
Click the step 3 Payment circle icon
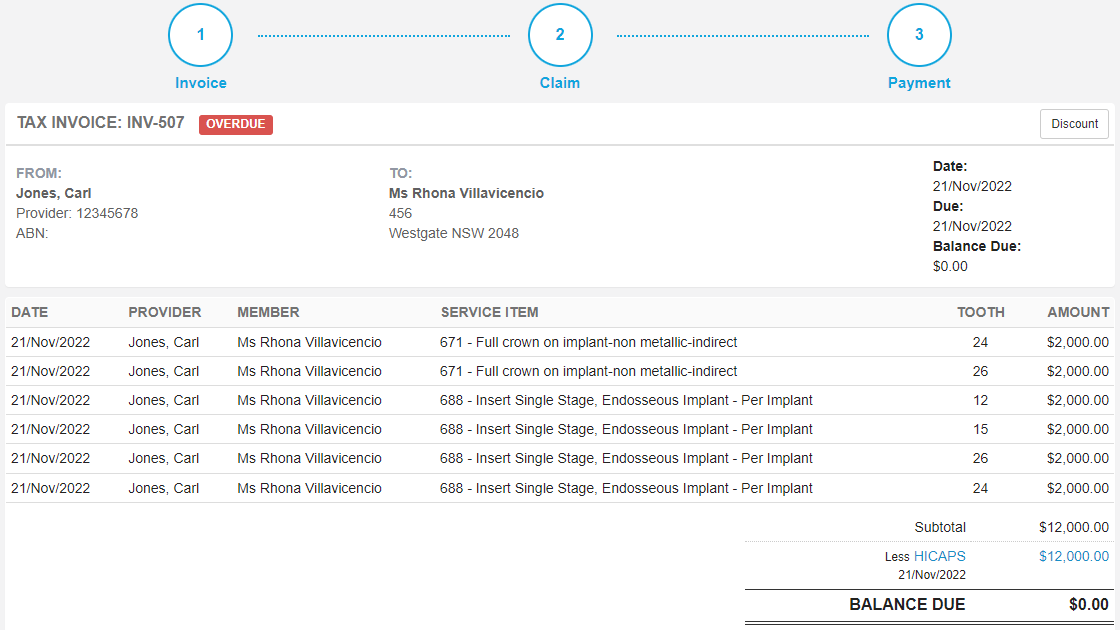(x=919, y=35)
